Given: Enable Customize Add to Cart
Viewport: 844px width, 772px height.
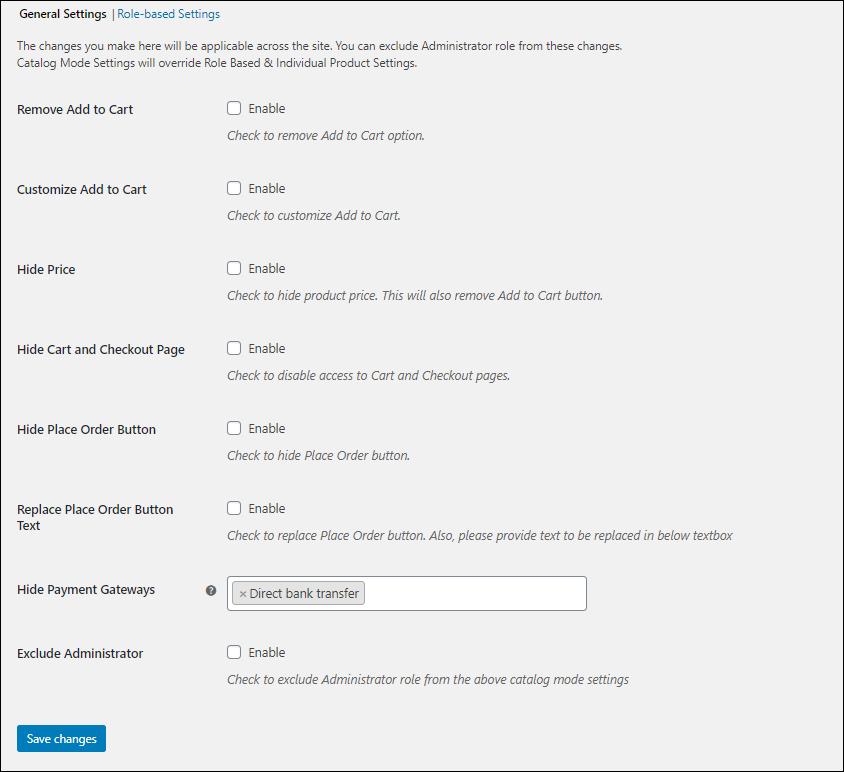Looking at the screenshot, I should tap(233, 188).
